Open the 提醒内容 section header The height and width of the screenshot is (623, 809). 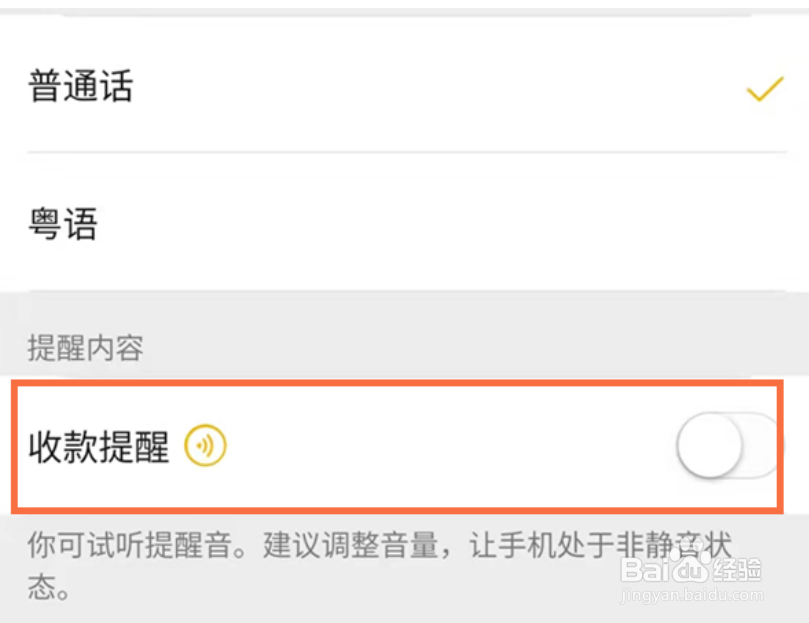84,348
